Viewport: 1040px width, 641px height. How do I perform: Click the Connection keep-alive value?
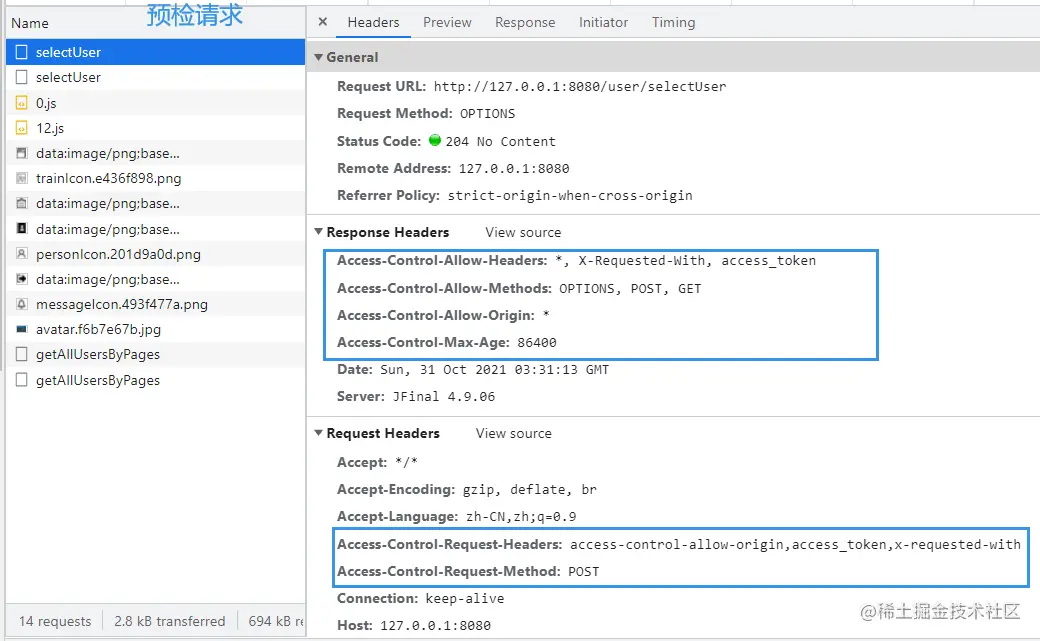(465, 599)
